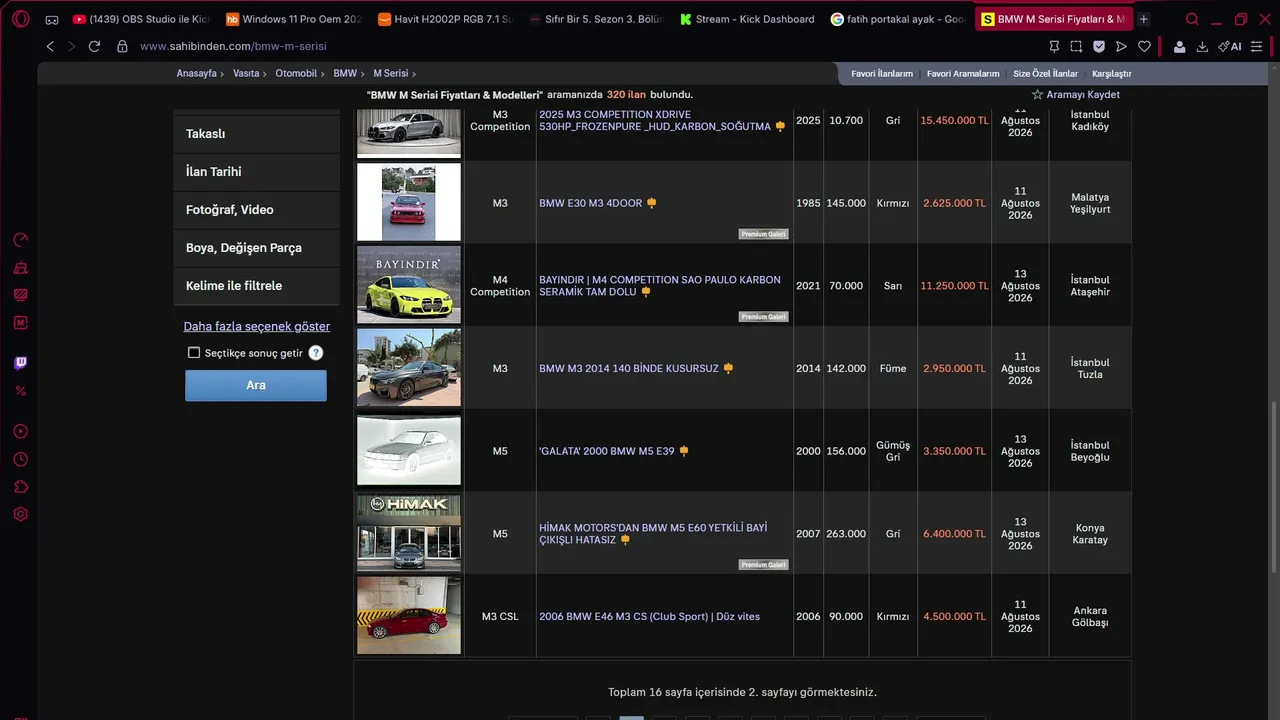
Task: Open 2006 BMW E46 M3 CS listing
Action: tap(650, 617)
